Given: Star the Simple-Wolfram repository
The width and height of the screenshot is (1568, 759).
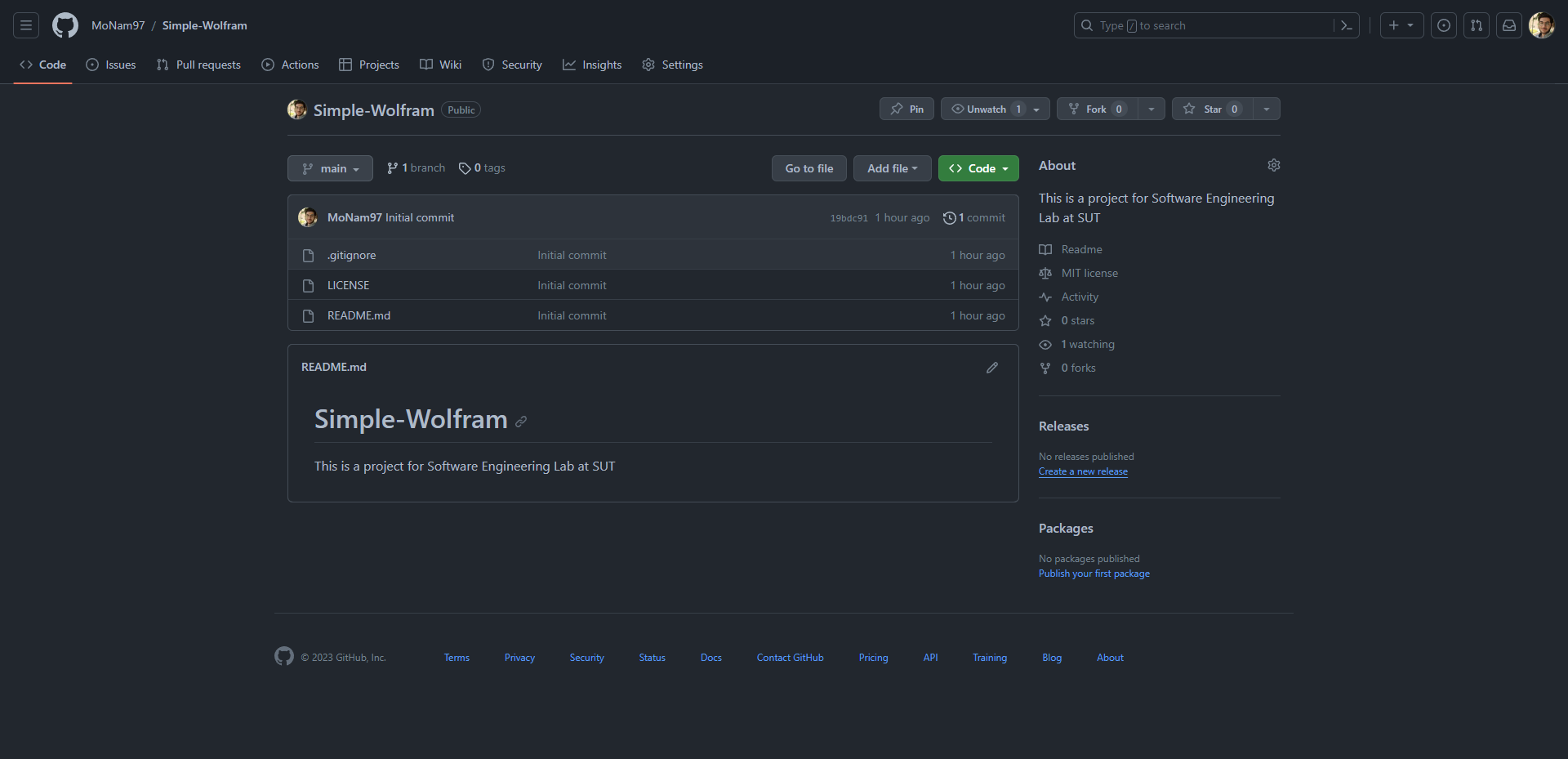Looking at the screenshot, I should pos(1212,109).
